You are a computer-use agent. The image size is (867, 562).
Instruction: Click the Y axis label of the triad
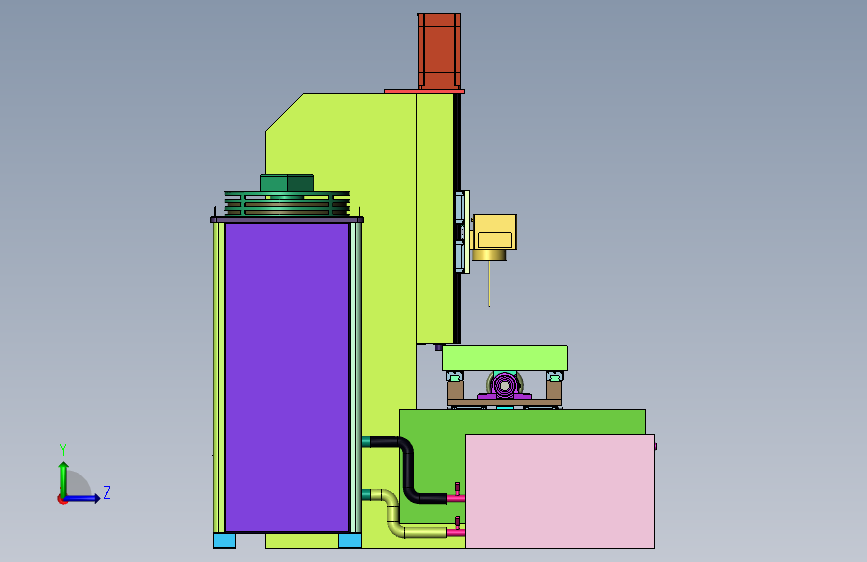63,450
